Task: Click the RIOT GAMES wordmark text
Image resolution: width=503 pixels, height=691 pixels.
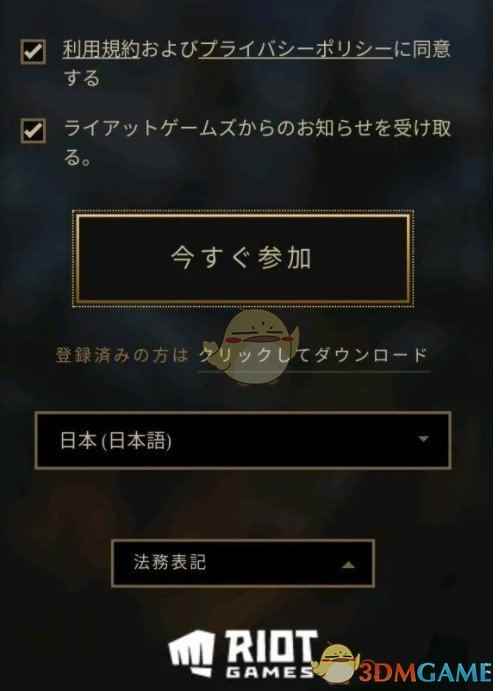Action: pyautogui.click(x=272, y=654)
